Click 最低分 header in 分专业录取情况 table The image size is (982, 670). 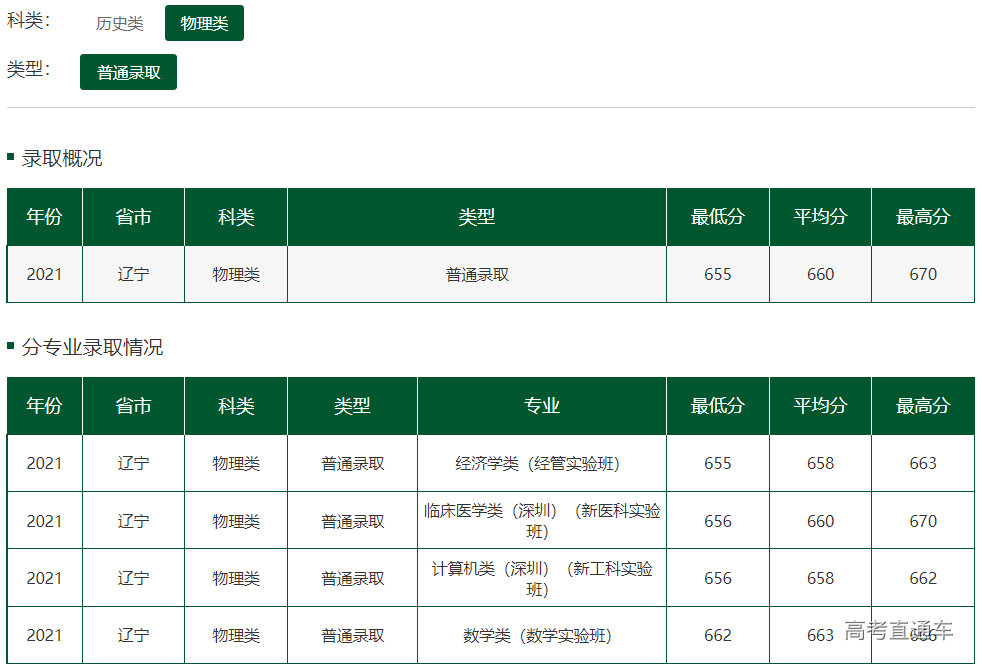point(717,406)
